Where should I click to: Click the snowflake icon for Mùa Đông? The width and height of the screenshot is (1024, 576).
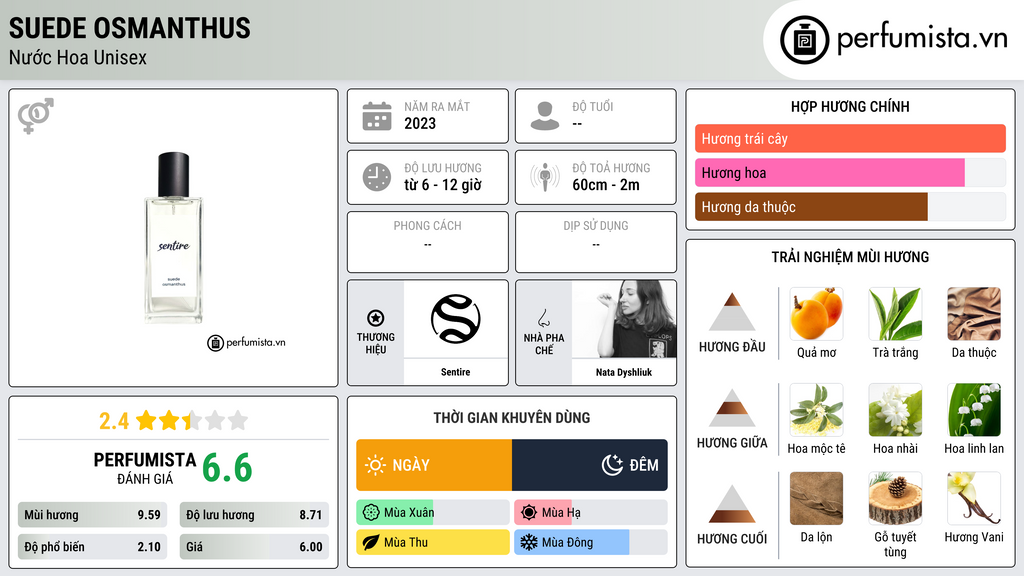pyautogui.click(x=529, y=542)
